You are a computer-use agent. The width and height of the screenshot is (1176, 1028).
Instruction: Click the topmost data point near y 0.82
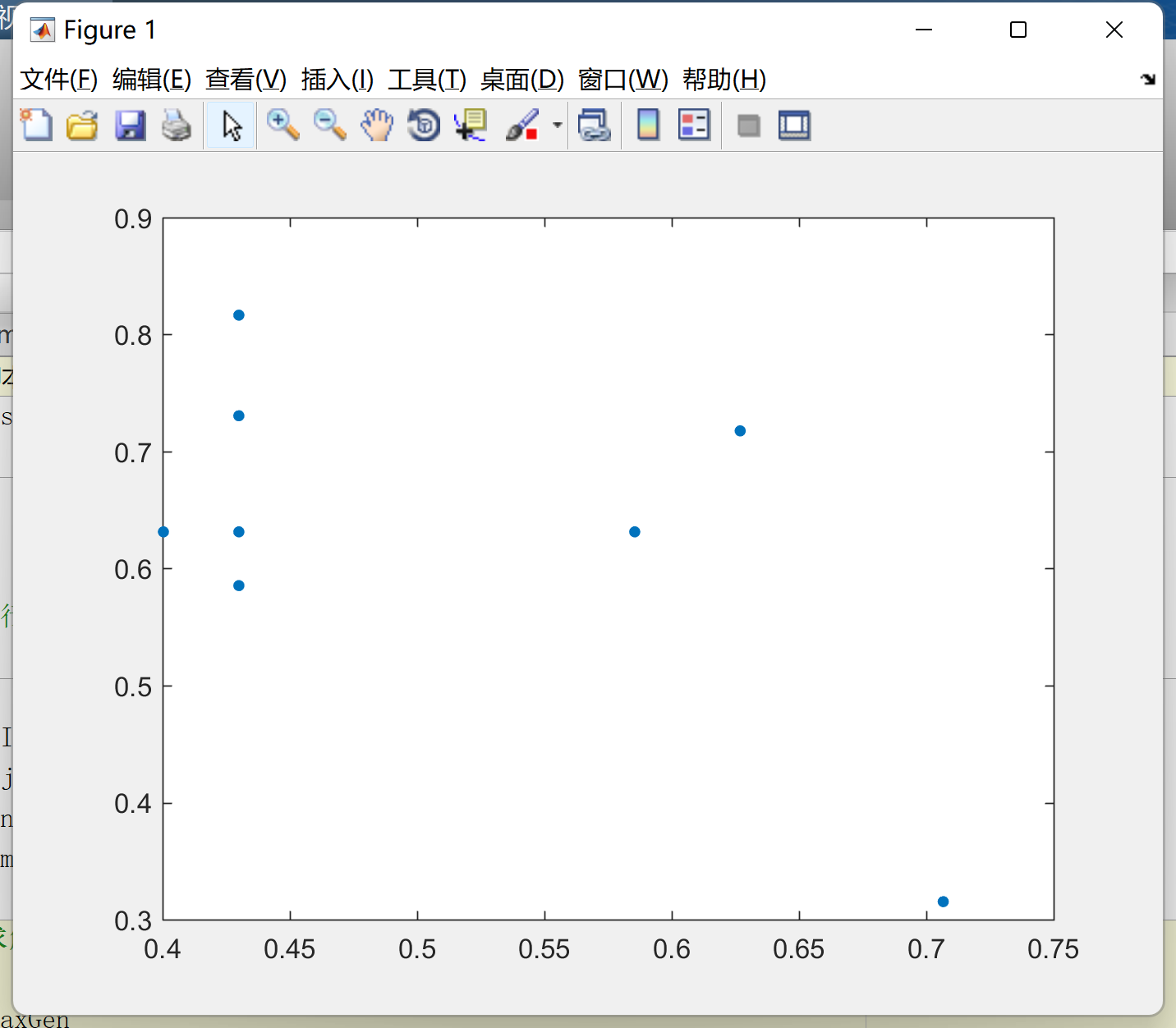coord(239,315)
